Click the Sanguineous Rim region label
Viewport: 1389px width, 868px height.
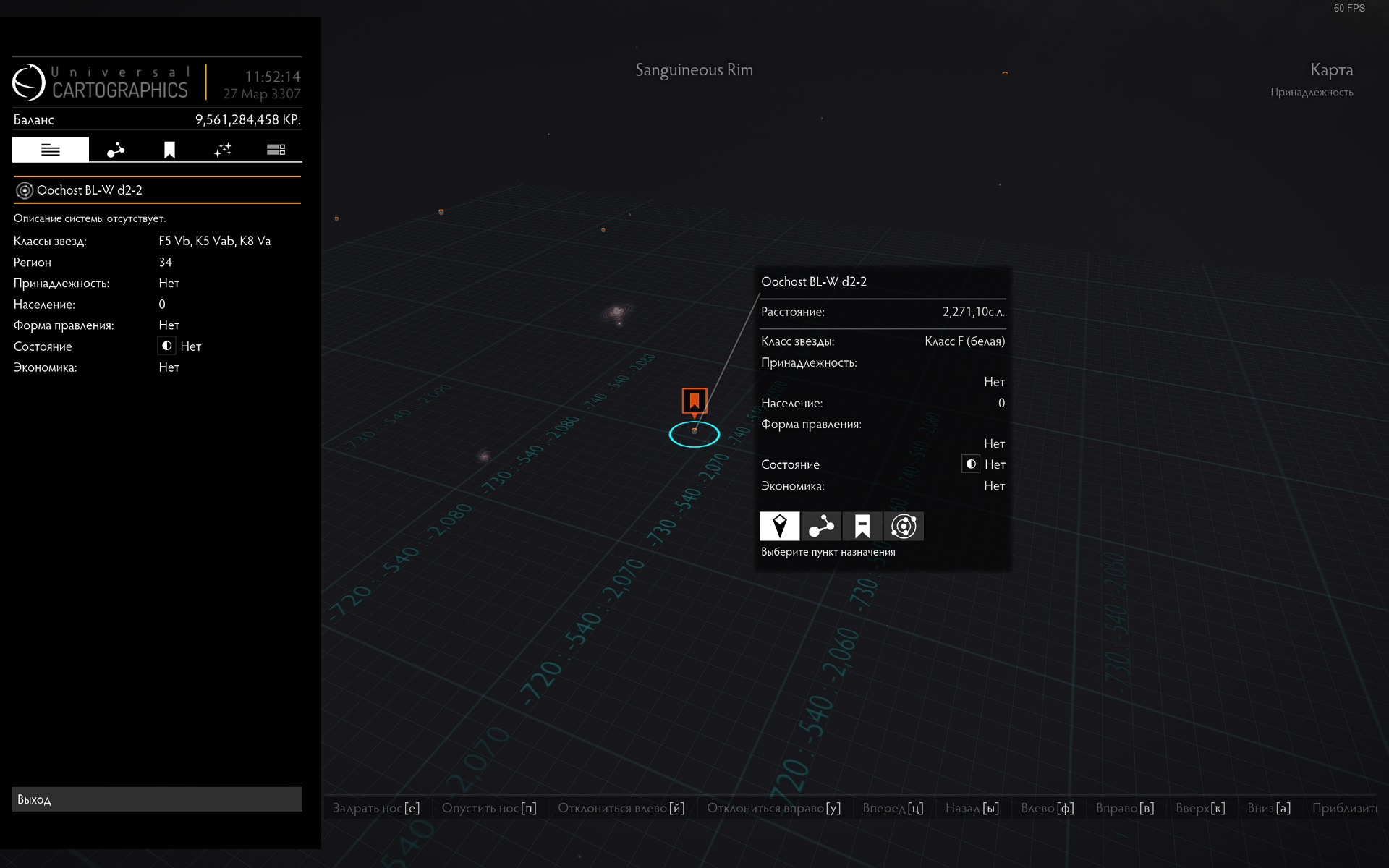694,70
